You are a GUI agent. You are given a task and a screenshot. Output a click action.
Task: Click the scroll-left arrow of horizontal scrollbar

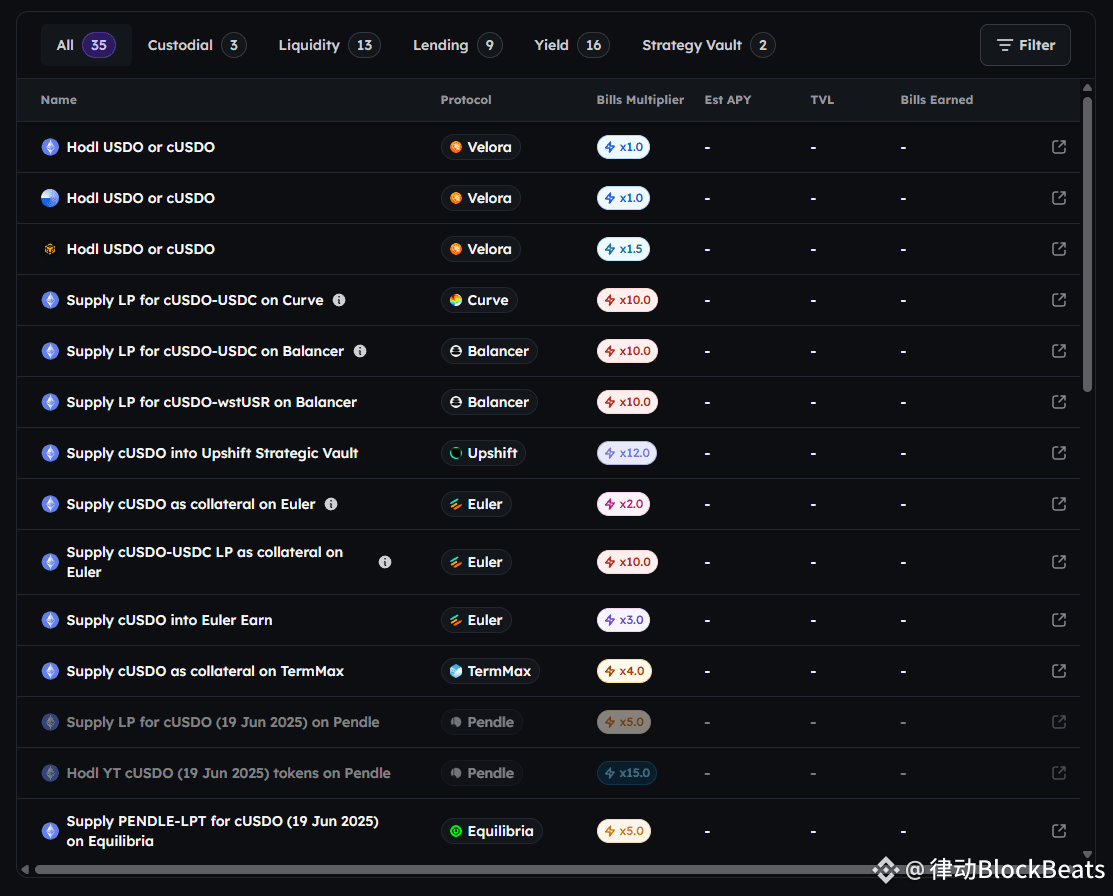tap(26, 869)
